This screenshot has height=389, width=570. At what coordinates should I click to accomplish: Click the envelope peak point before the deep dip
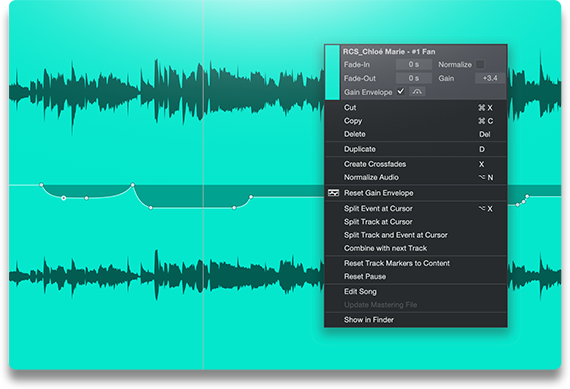[133, 185]
